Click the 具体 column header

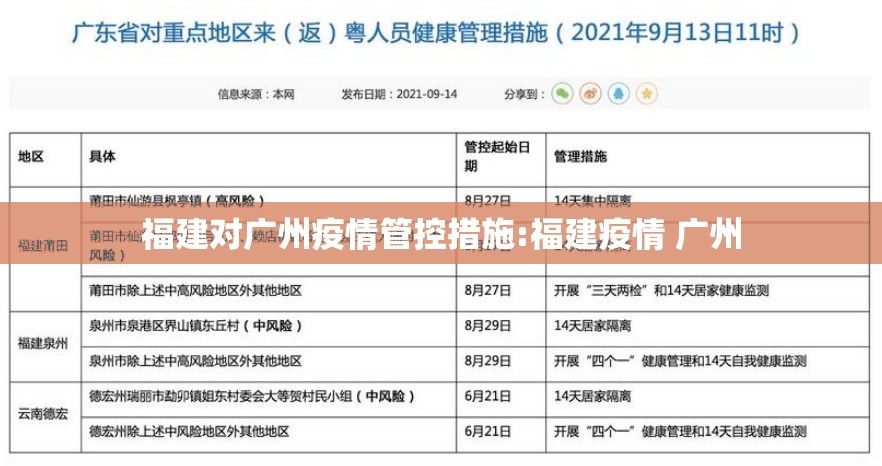(x=103, y=157)
